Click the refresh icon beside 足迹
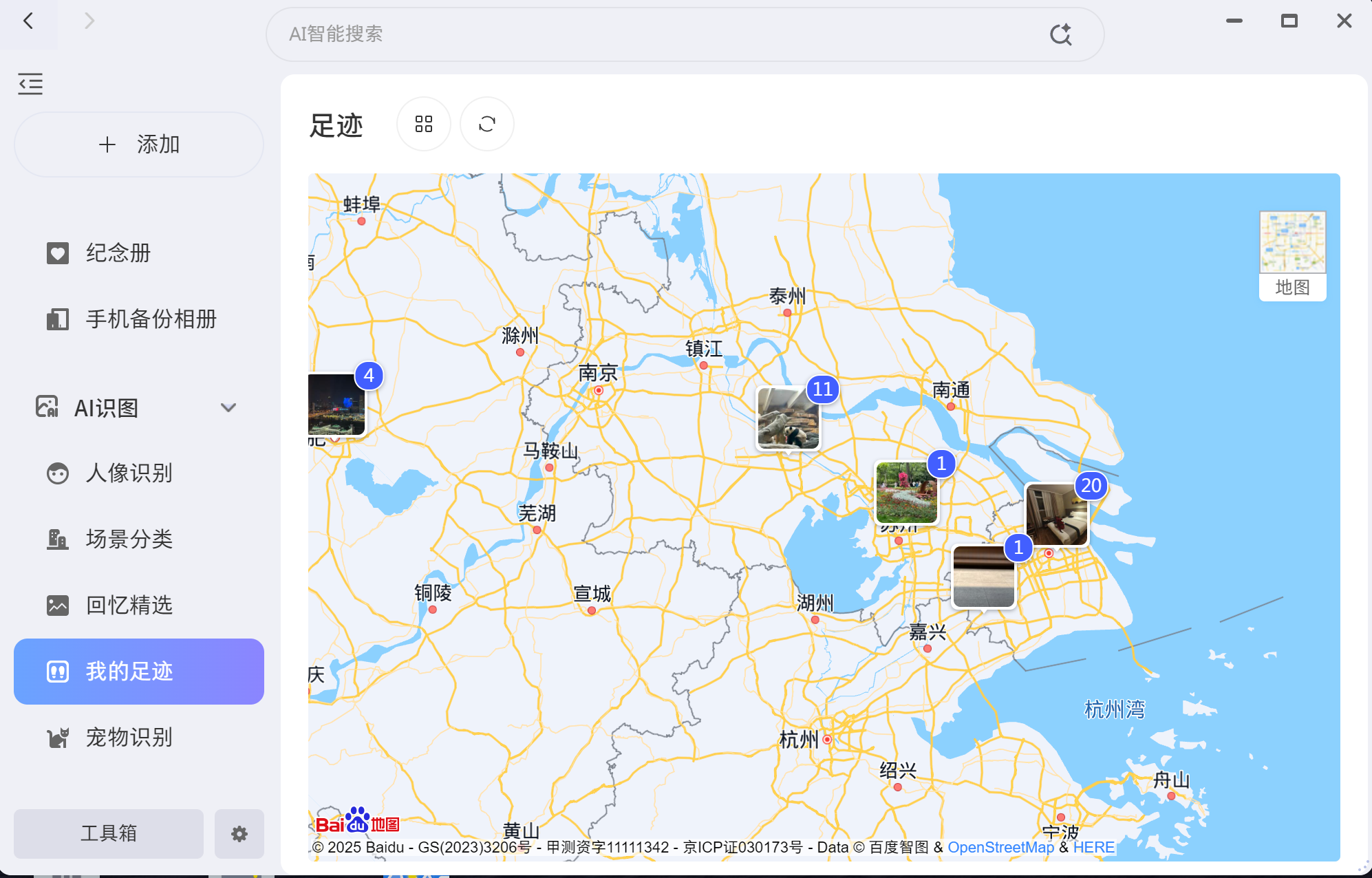Screen dimensions: 1372x878 tap(486, 124)
